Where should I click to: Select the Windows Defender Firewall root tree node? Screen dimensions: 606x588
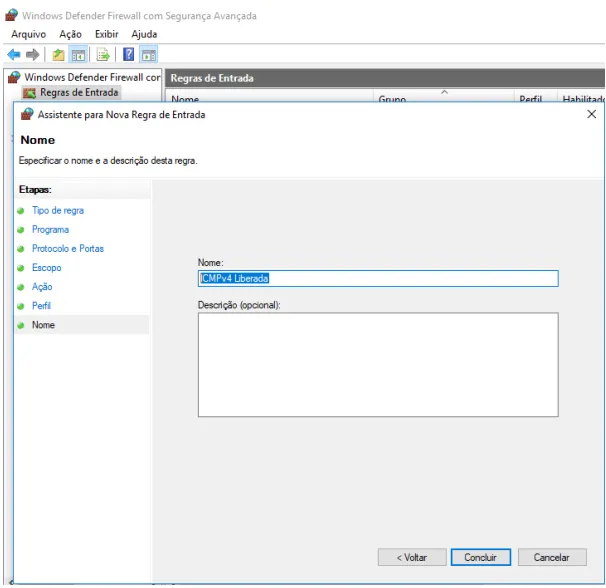92,77
